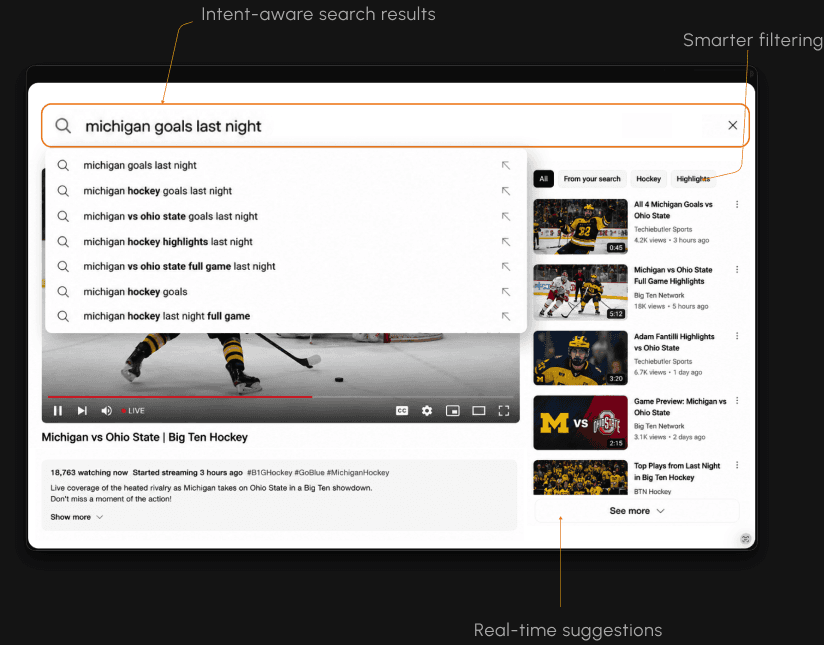Toggle closed captions CC
This screenshot has width=824, height=645.
[x=402, y=411]
